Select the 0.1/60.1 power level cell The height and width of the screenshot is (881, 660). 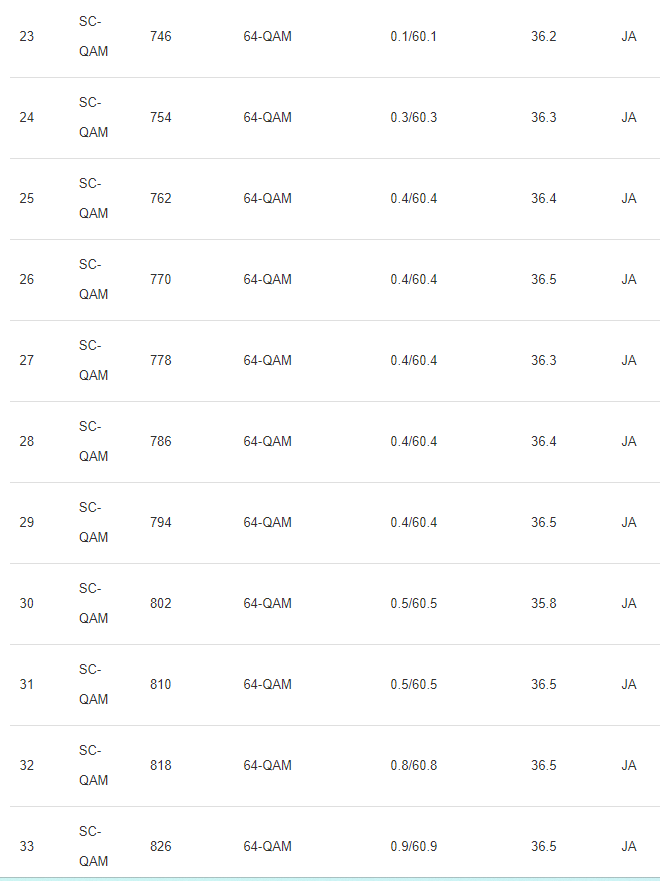tap(413, 37)
